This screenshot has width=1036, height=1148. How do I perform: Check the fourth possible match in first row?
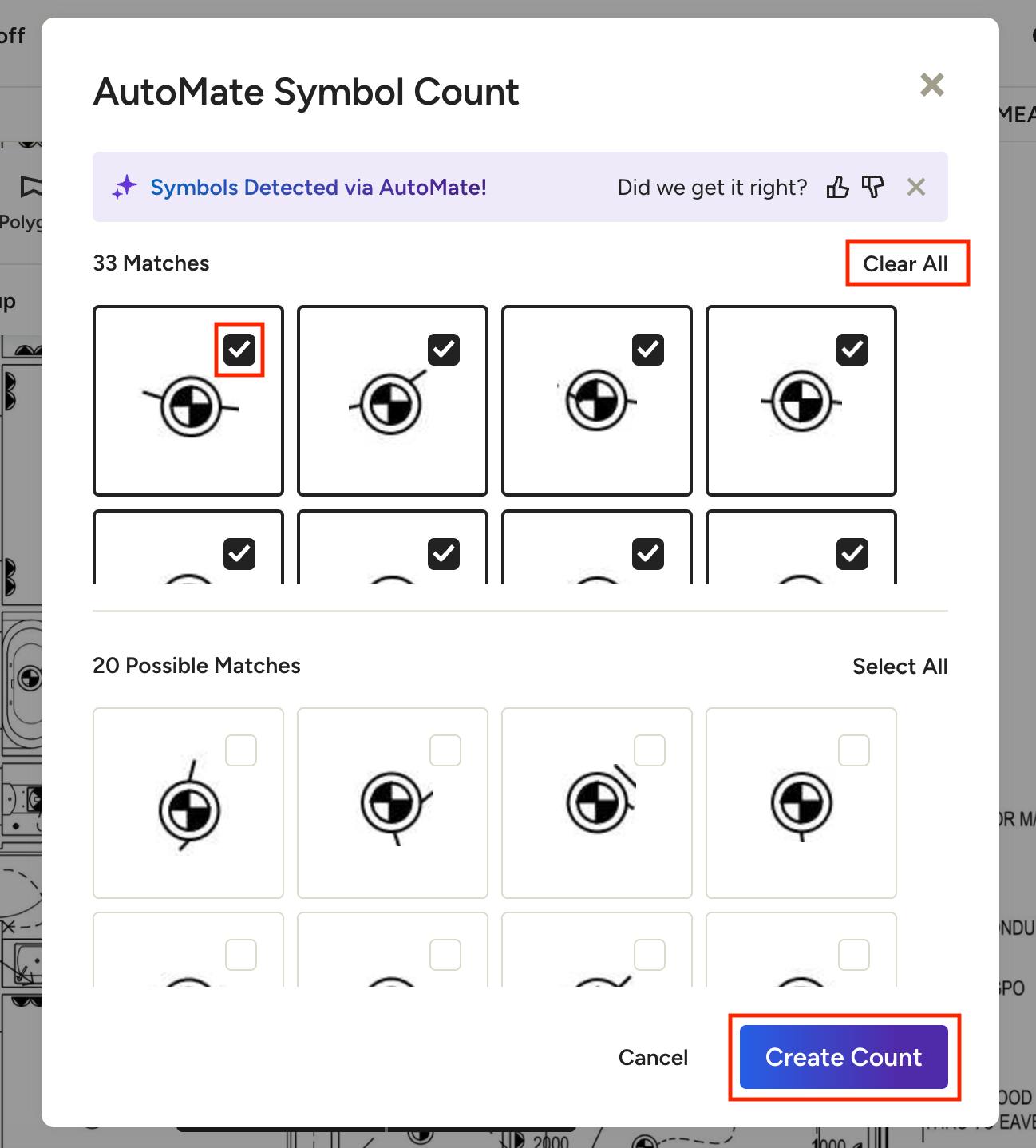point(854,750)
